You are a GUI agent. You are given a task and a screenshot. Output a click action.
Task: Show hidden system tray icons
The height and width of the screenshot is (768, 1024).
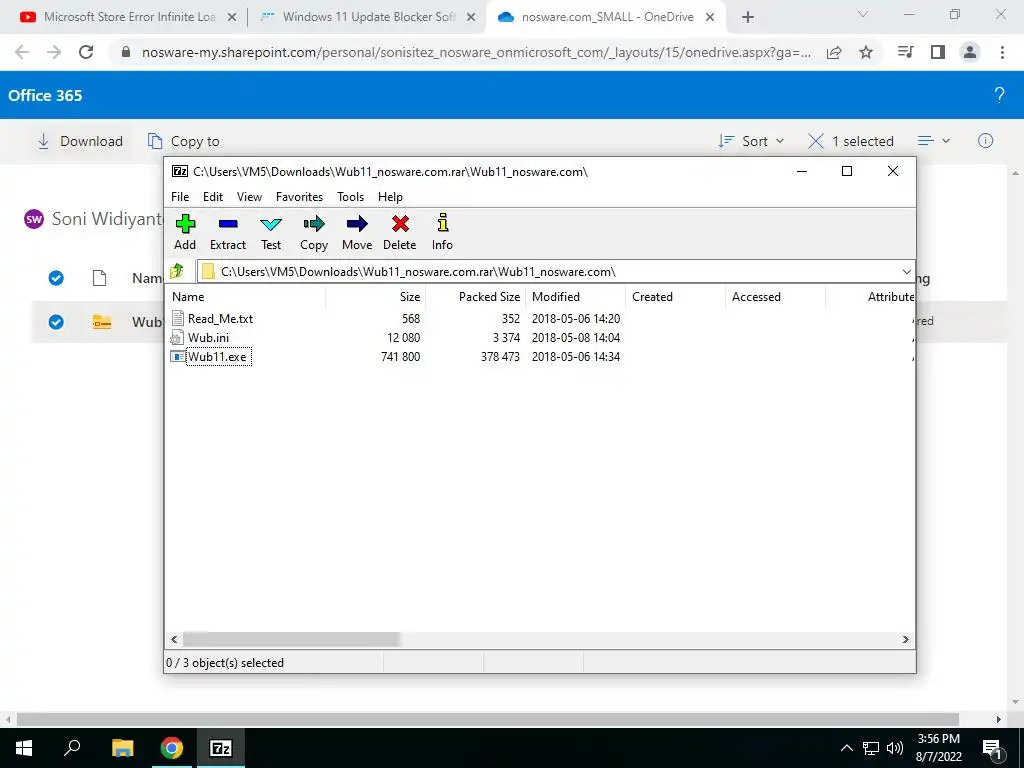coord(846,748)
